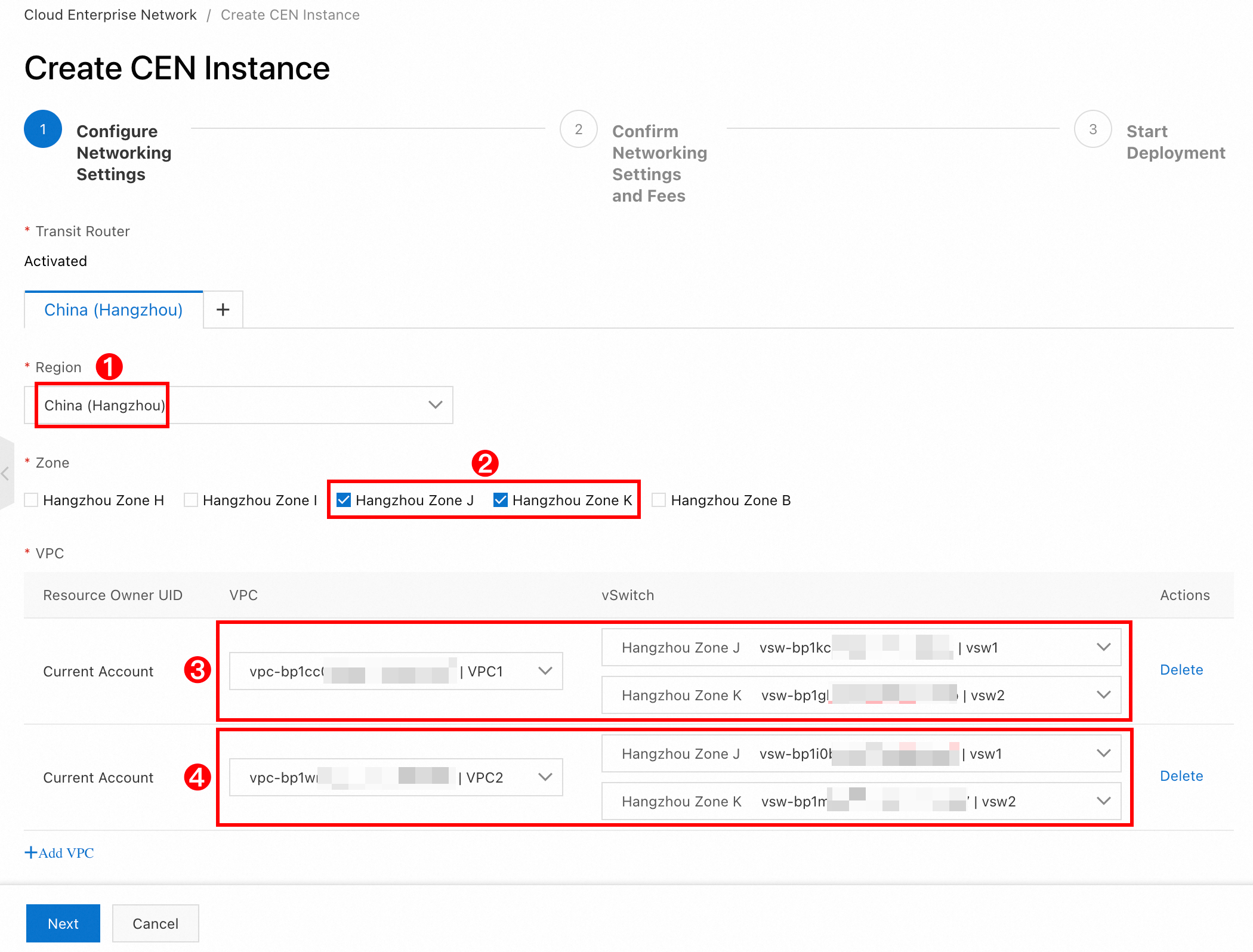Click the Add VPC link
Screen dimensions: 1253x952
pos(60,852)
